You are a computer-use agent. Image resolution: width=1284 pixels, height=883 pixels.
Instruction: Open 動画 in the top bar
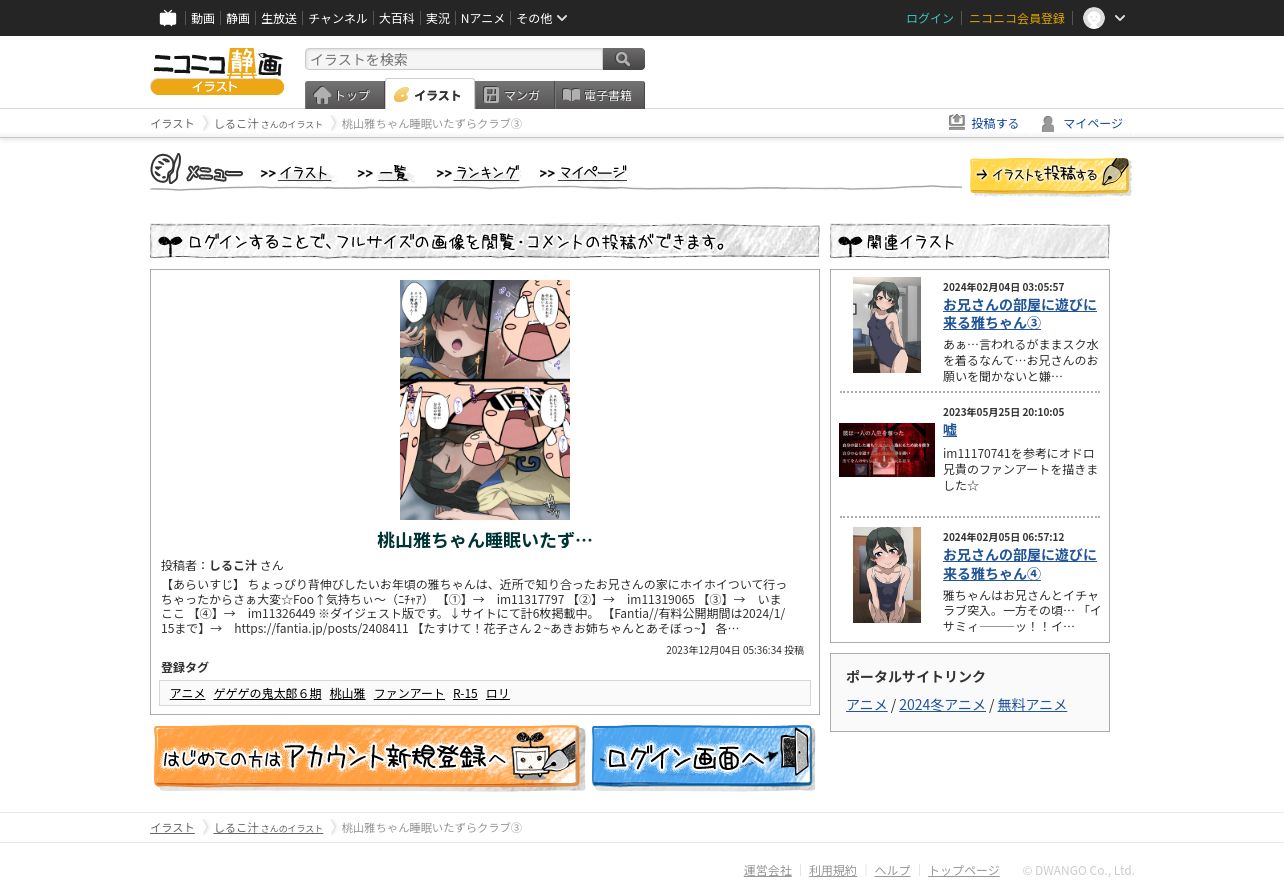[203, 18]
